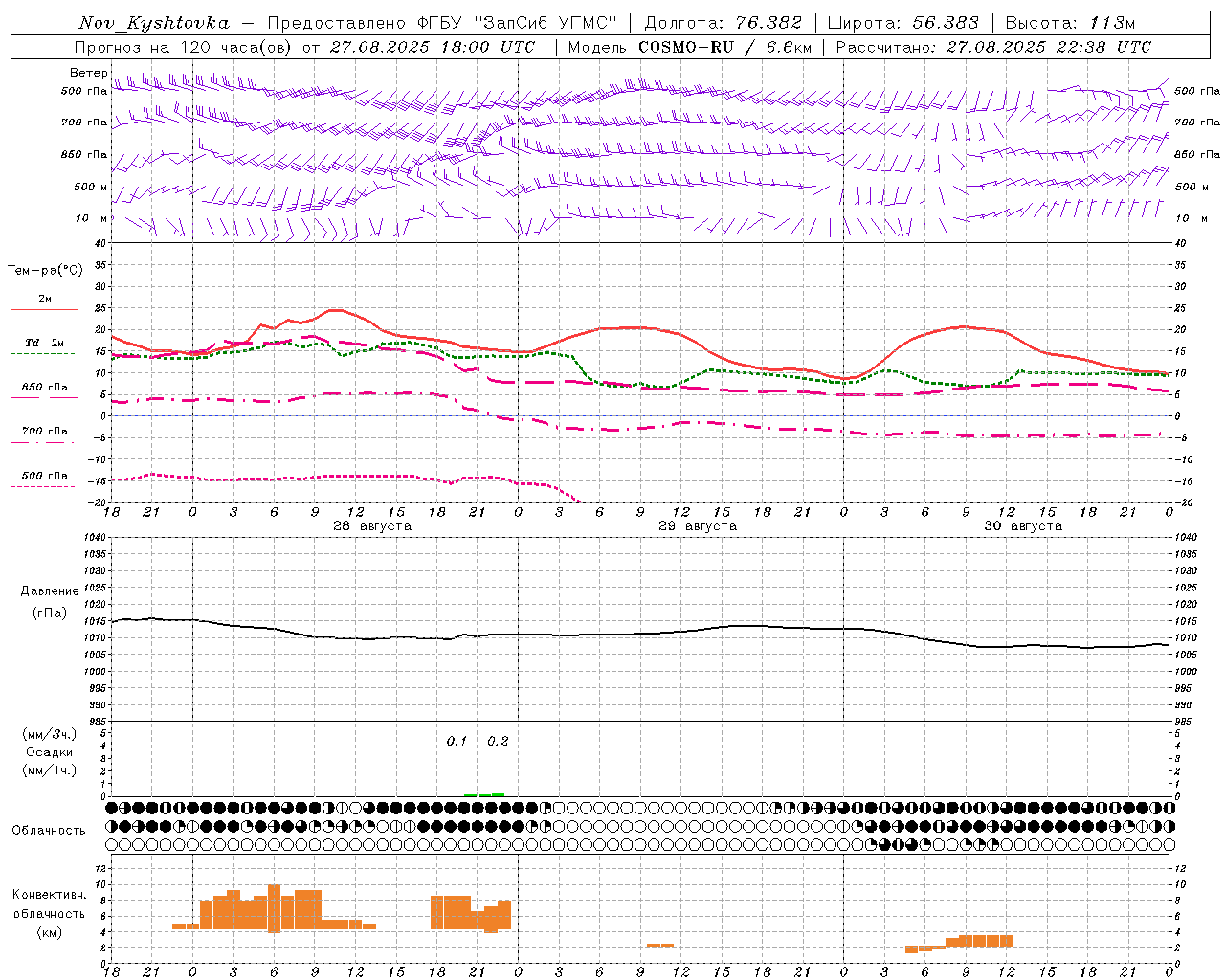Viewport: 1225px width, 980px height.
Task: Click the 'Td 2м' dew point legend entry
Action: (x=44, y=343)
